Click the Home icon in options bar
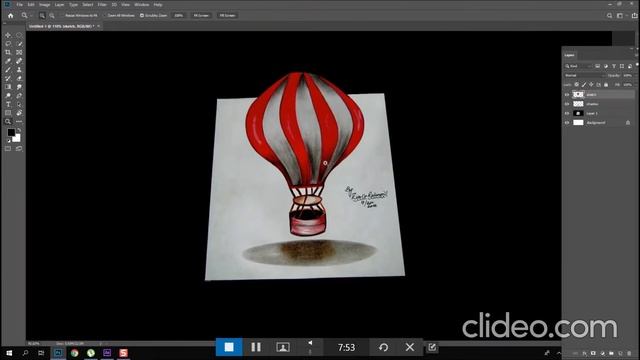This screenshot has height=360, width=640. (x=11, y=16)
